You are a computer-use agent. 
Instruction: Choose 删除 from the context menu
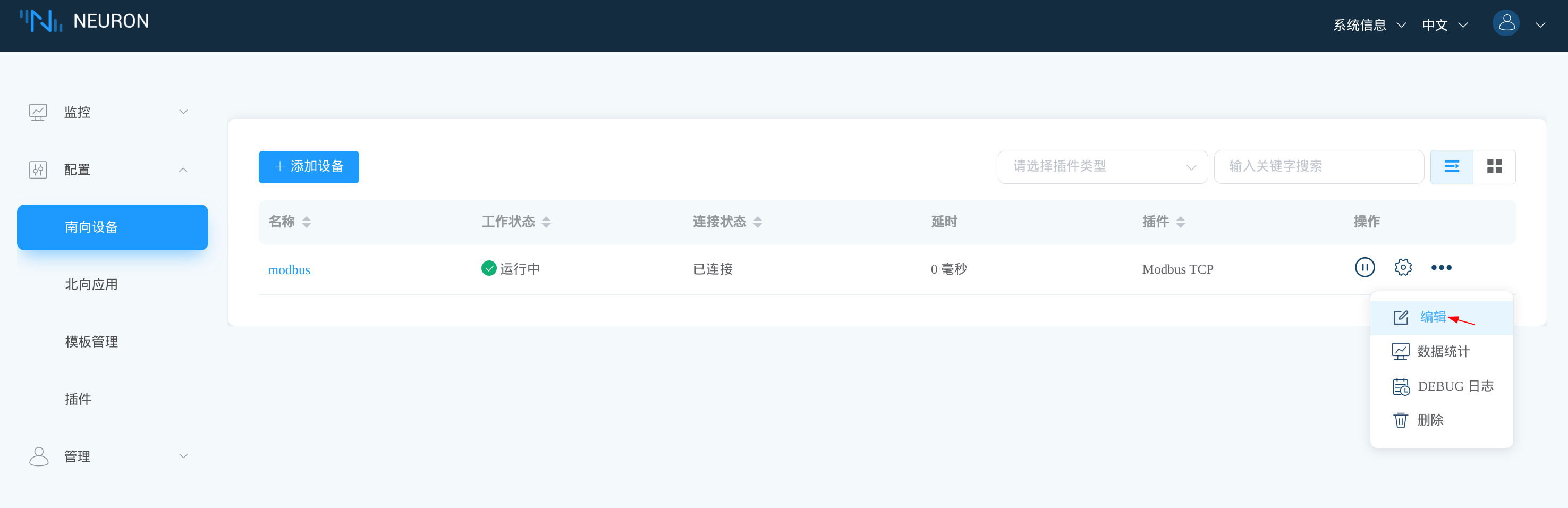coord(1441,420)
